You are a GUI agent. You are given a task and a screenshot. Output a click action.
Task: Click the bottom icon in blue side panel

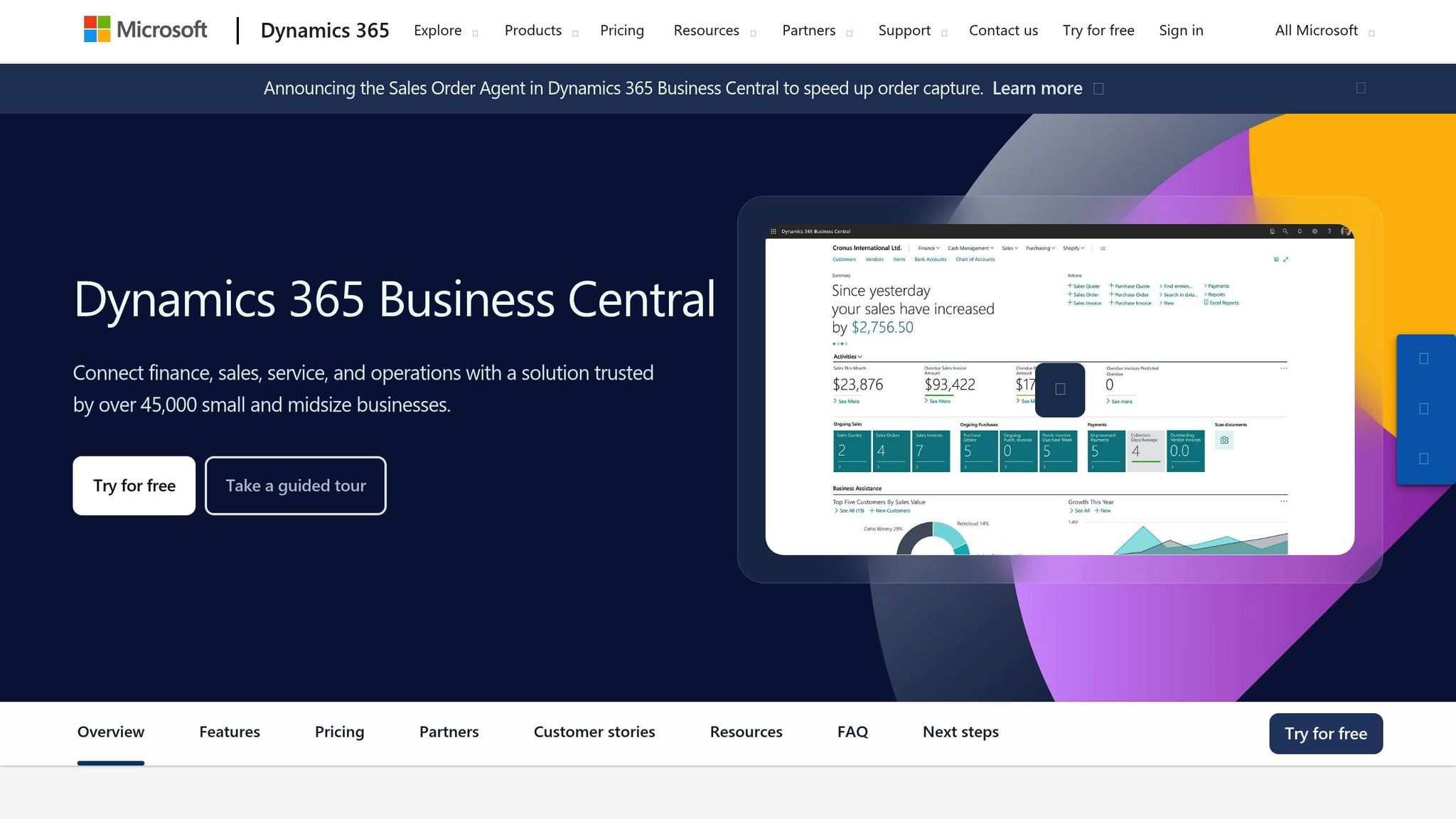pos(1423,459)
